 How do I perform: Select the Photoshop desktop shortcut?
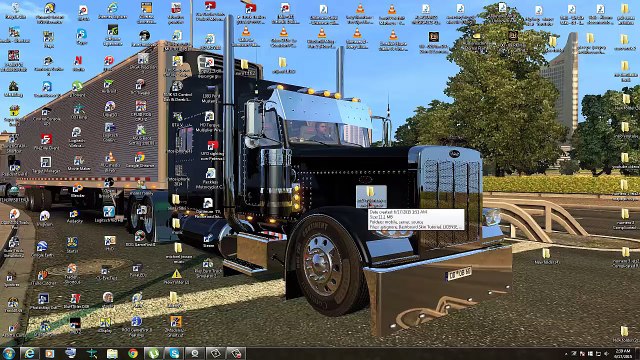(x=43, y=301)
